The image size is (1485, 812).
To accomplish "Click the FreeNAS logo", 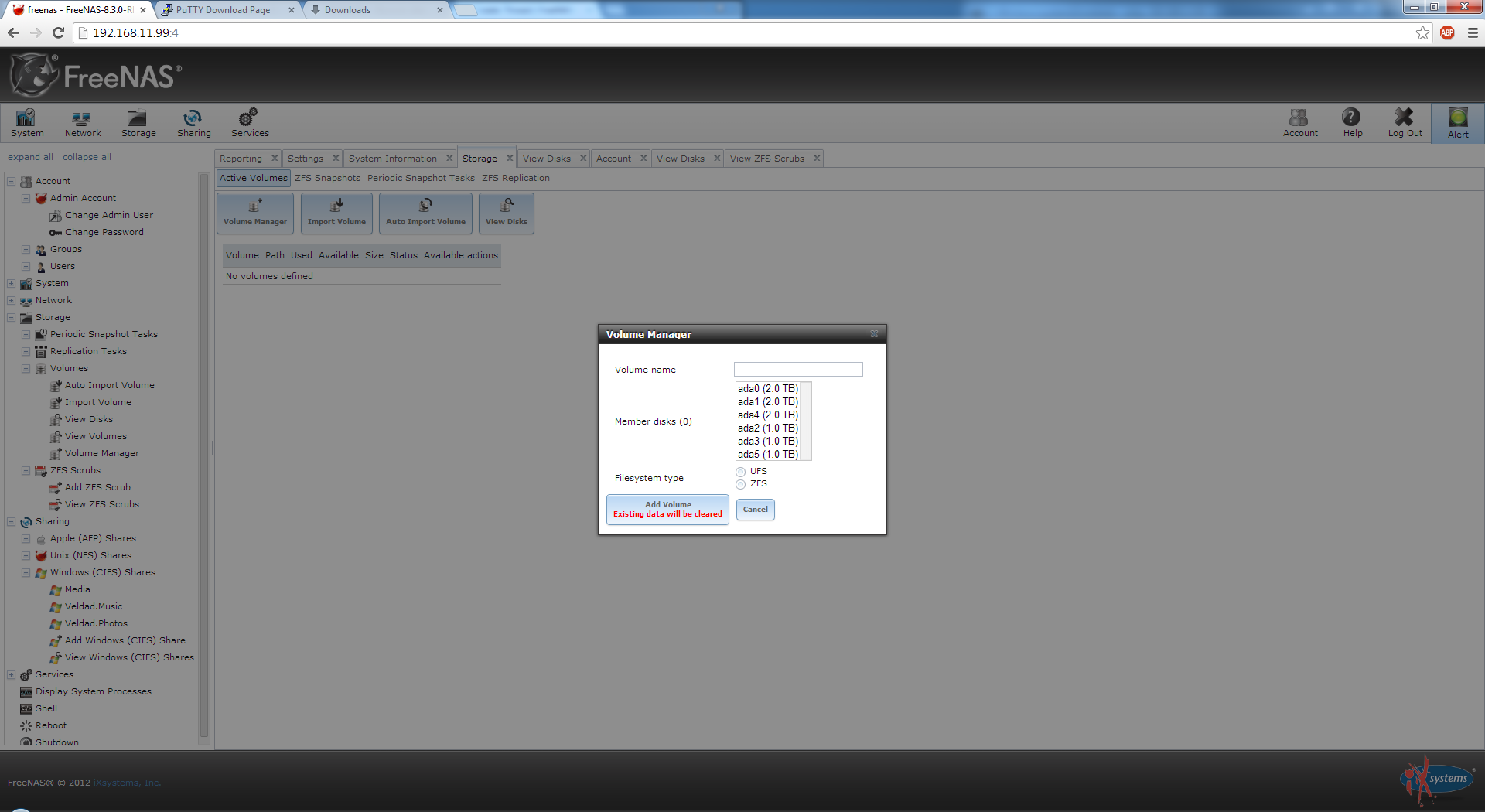I will [x=96, y=75].
